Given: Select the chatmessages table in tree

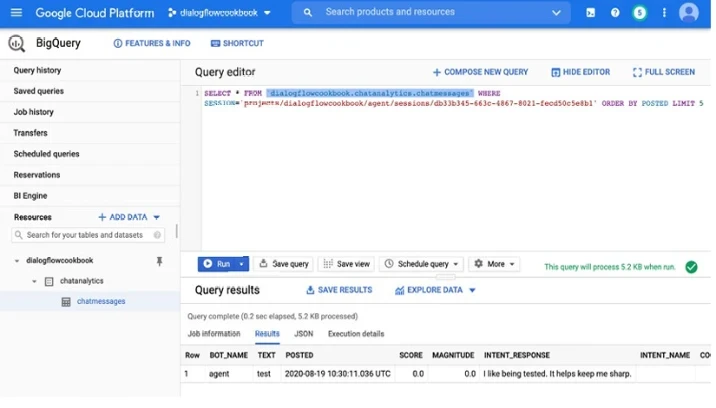Looking at the screenshot, I should pyautogui.click(x=101, y=302).
